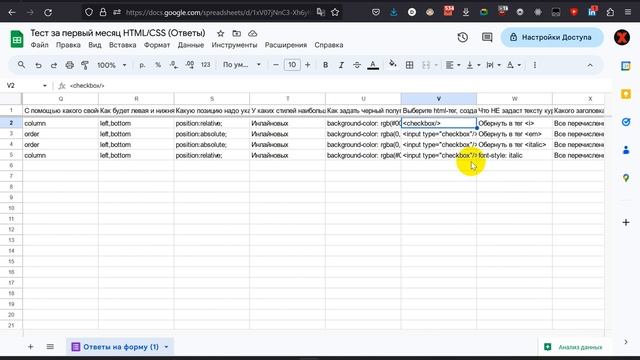Open fill color picker
640x360 pixels.
[x=393, y=64]
